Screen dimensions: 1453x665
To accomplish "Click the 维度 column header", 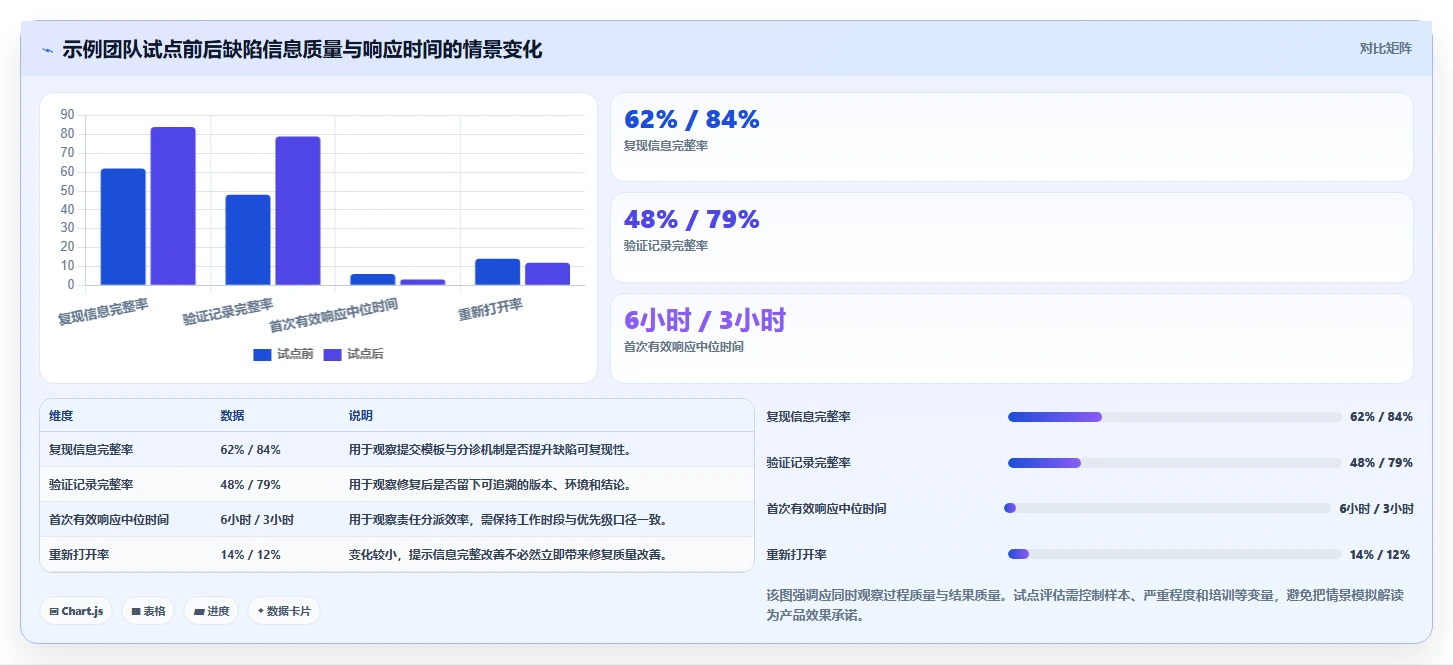I will click(x=61, y=416).
